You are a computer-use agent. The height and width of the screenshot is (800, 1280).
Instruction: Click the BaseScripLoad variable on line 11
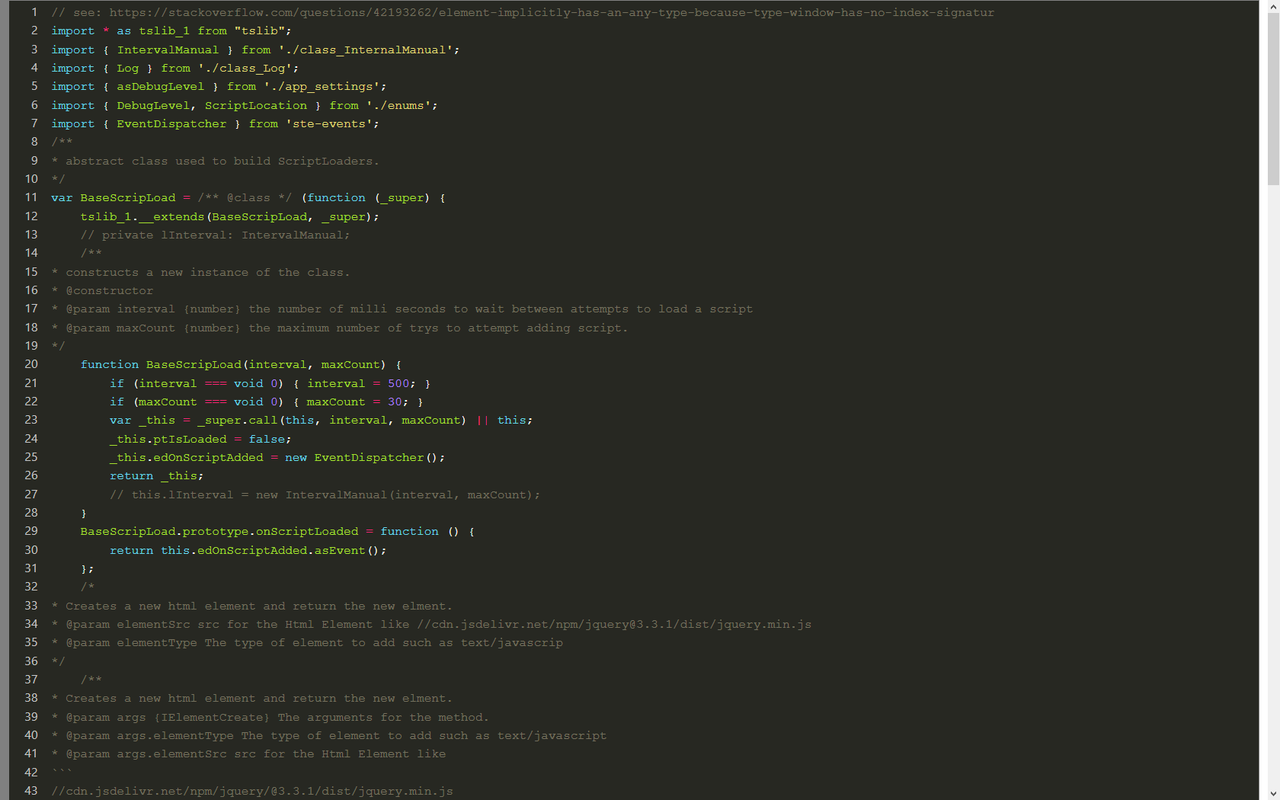click(128, 197)
